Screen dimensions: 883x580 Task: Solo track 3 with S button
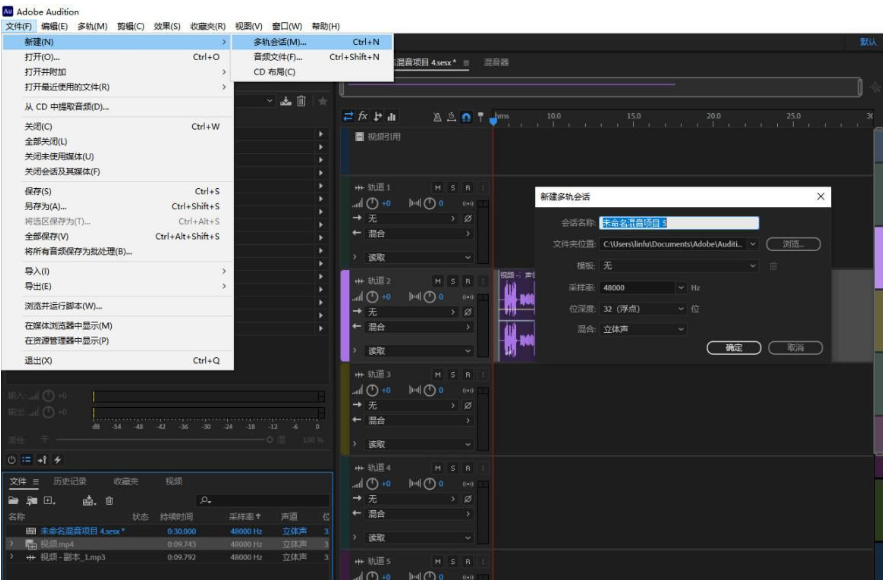453,374
